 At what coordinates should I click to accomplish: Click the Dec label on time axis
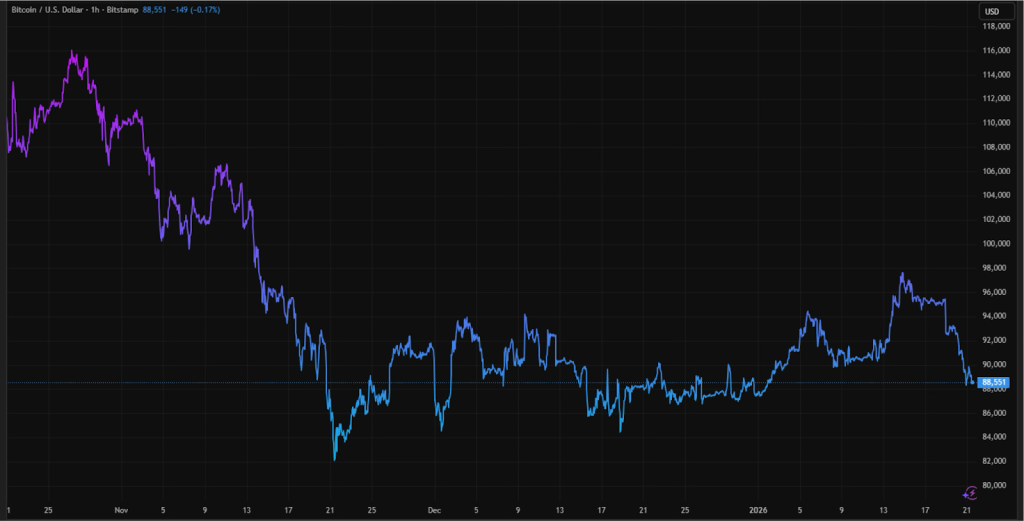[x=434, y=510]
